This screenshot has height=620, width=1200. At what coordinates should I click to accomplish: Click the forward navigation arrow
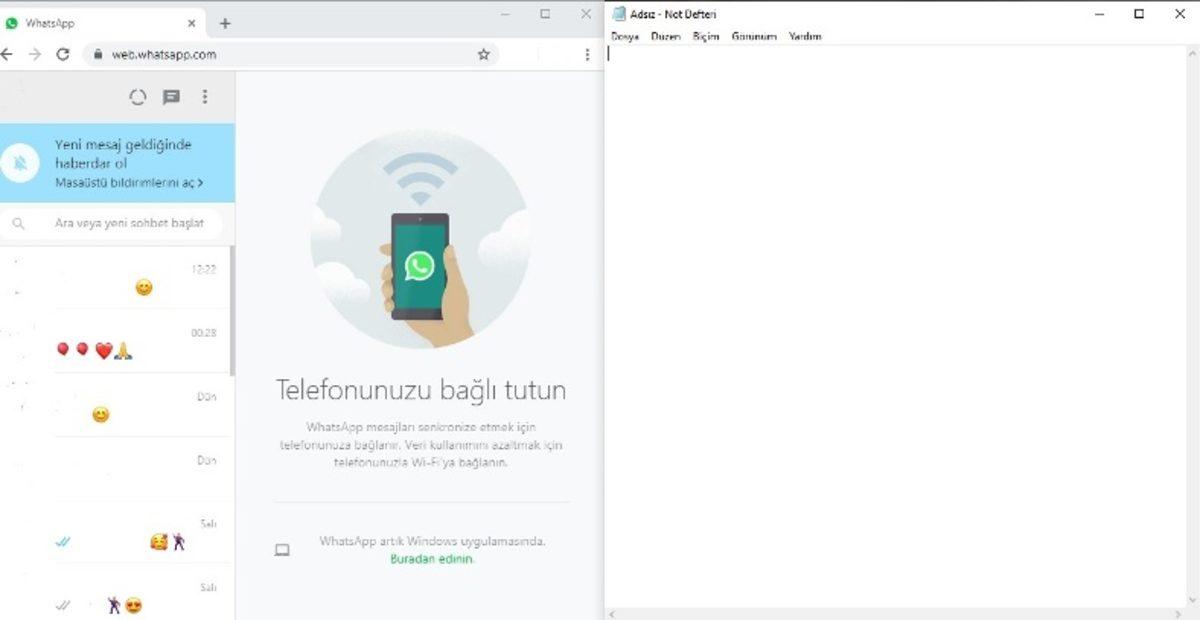pos(35,54)
